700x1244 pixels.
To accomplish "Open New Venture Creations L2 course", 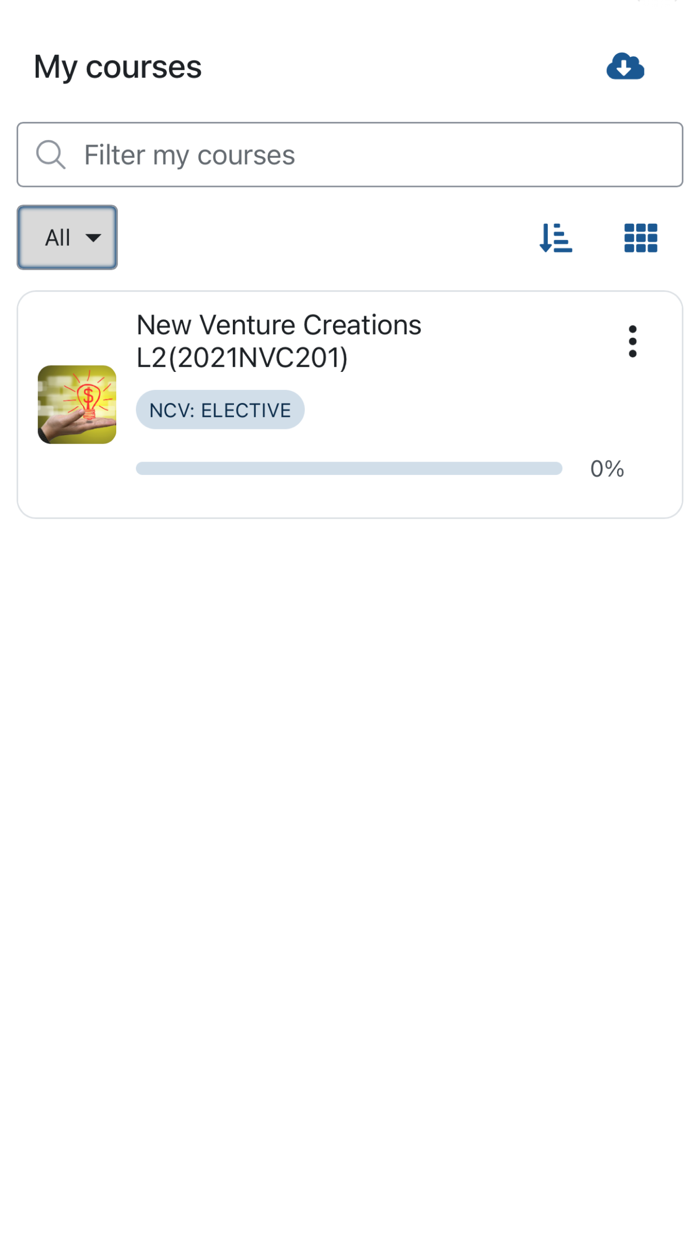I will coord(280,341).
